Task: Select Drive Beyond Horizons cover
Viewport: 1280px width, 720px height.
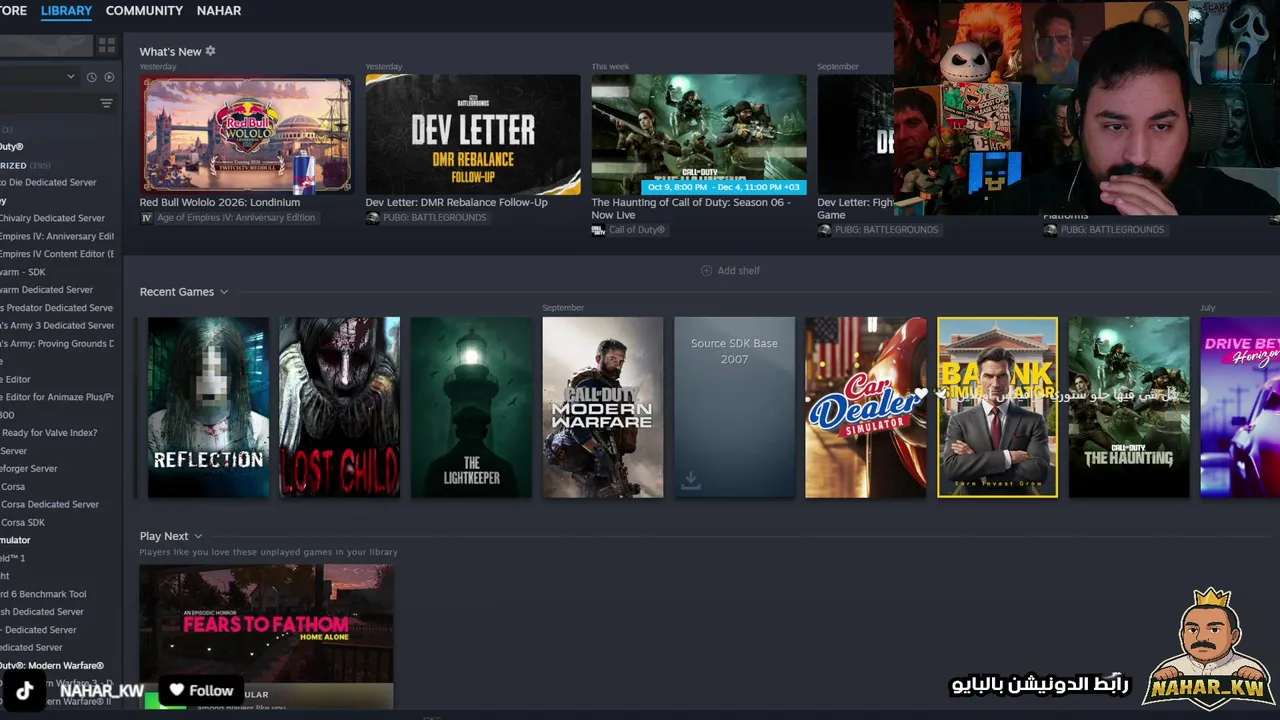Action: click(x=1240, y=407)
